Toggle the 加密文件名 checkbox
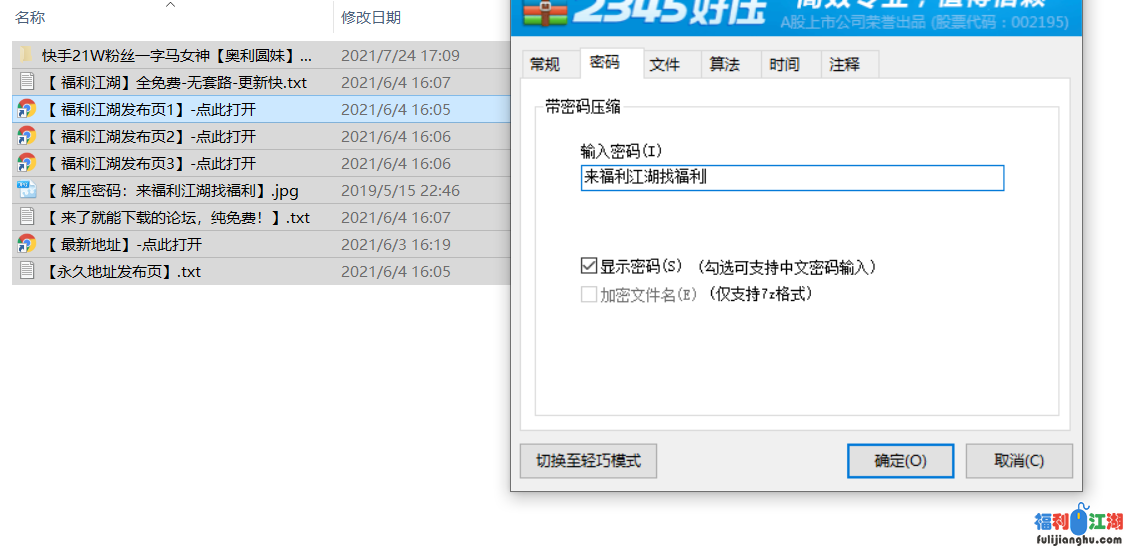This screenshot has height=555, width=1134. 588,295
